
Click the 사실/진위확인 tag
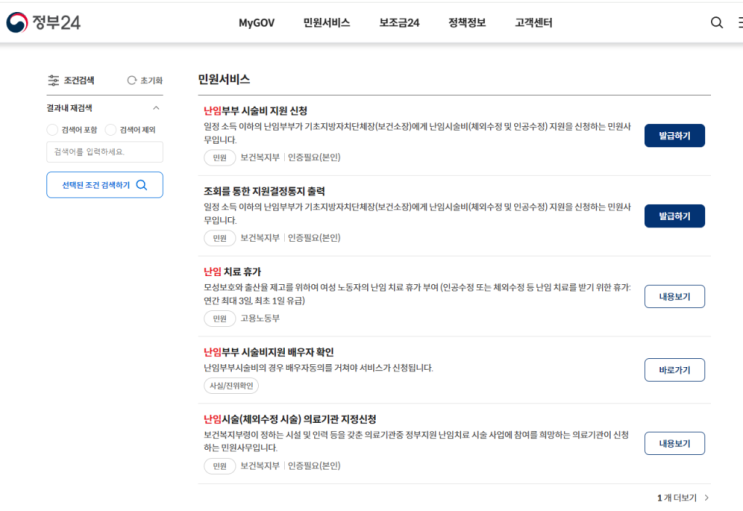click(x=231, y=386)
